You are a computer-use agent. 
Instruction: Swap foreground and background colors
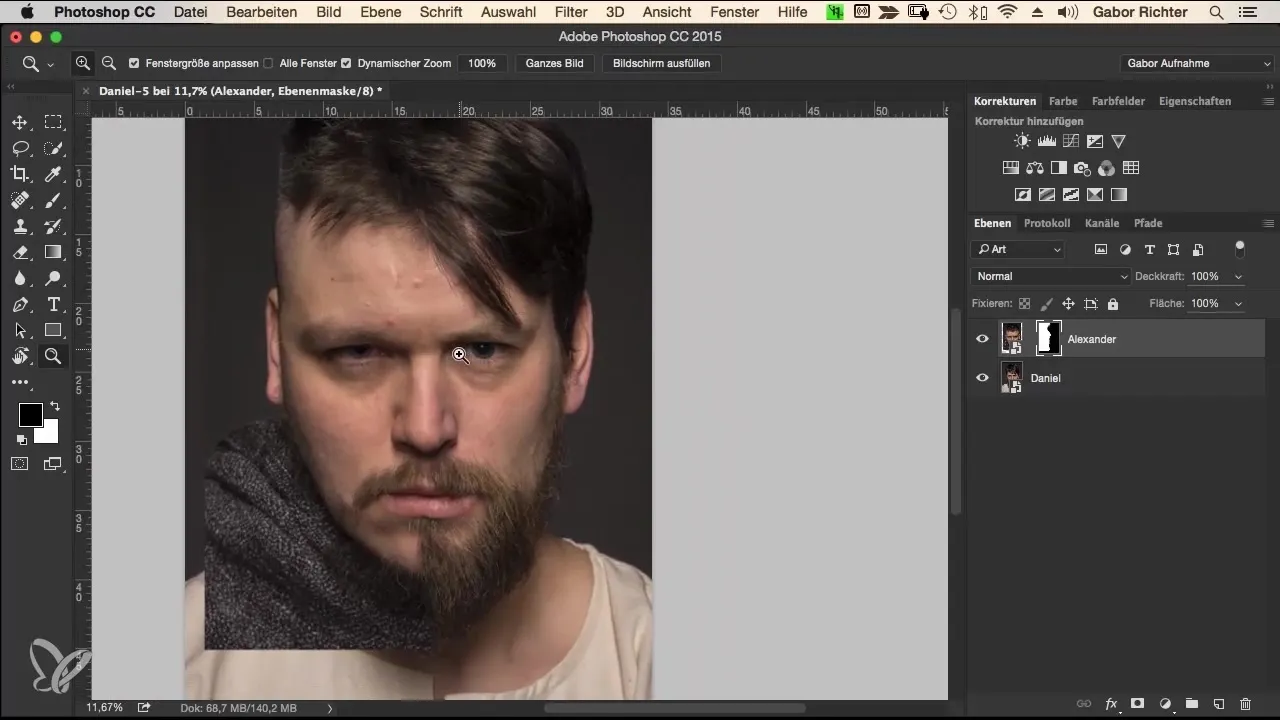tap(54, 406)
